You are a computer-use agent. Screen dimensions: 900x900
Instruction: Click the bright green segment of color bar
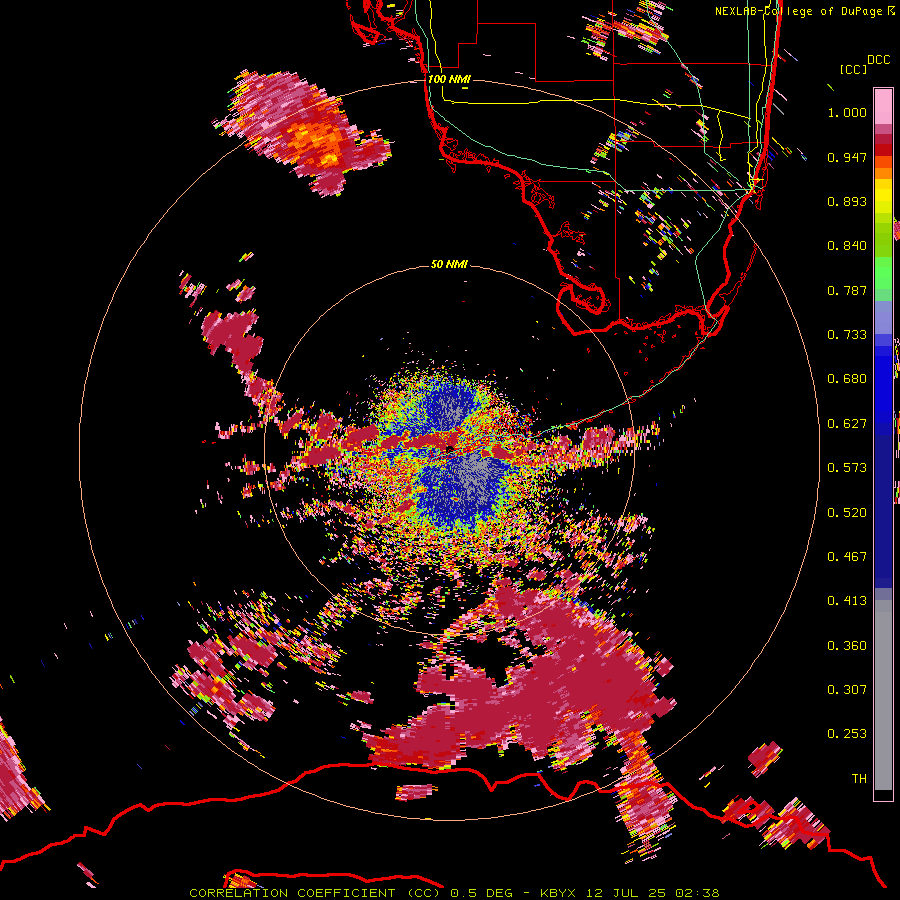[883, 273]
